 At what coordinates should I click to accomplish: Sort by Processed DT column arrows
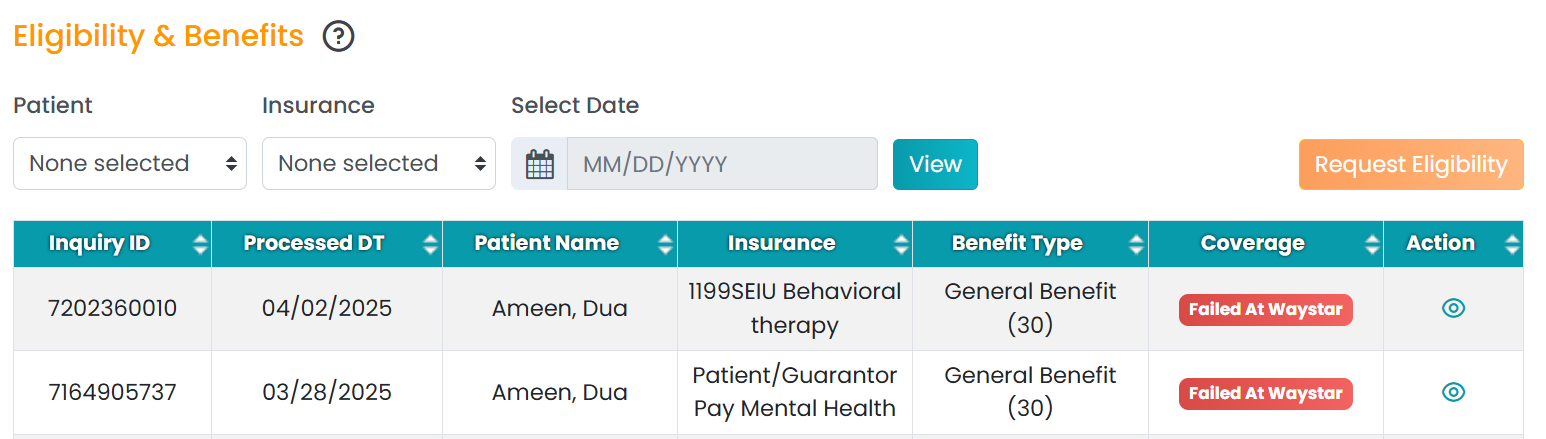click(x=431, y=244)
